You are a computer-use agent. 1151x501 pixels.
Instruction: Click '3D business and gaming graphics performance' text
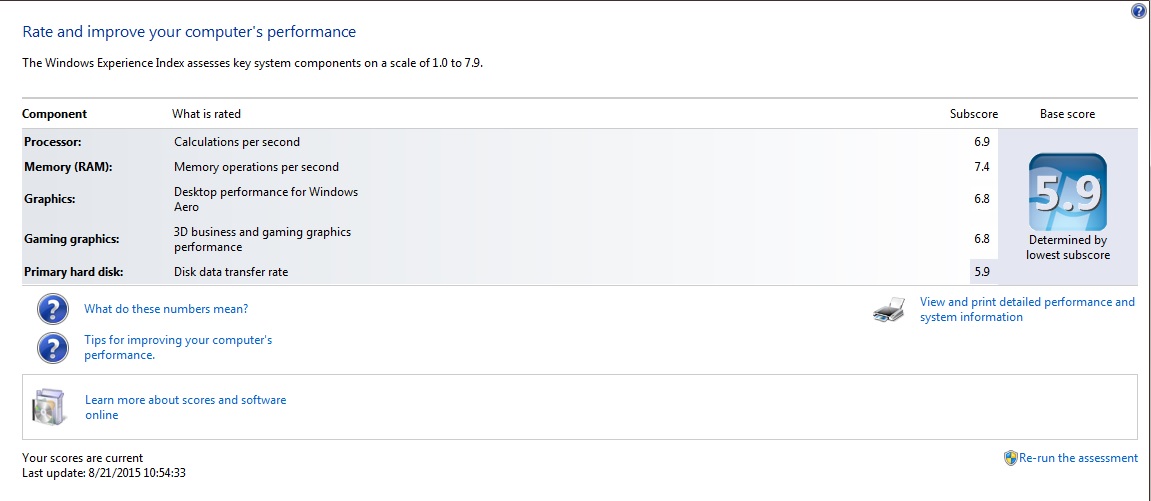click(262, 239)
